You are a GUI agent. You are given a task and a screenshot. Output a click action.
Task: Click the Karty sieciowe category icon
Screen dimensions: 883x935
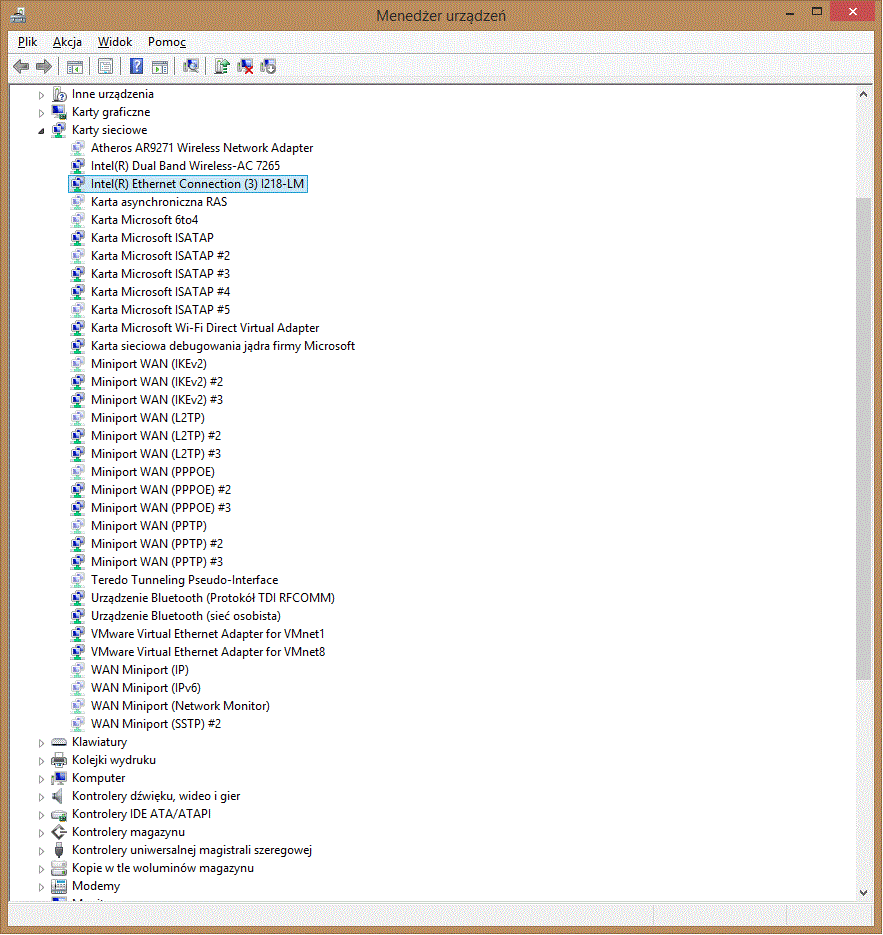click(58, 129)
